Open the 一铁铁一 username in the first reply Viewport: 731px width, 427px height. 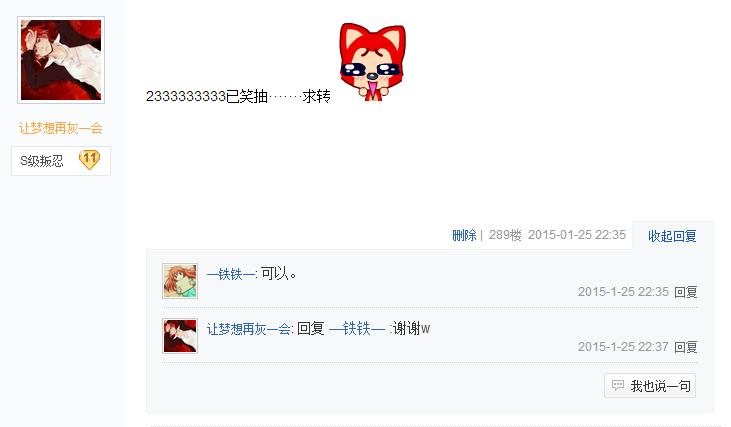pos(231,274)
